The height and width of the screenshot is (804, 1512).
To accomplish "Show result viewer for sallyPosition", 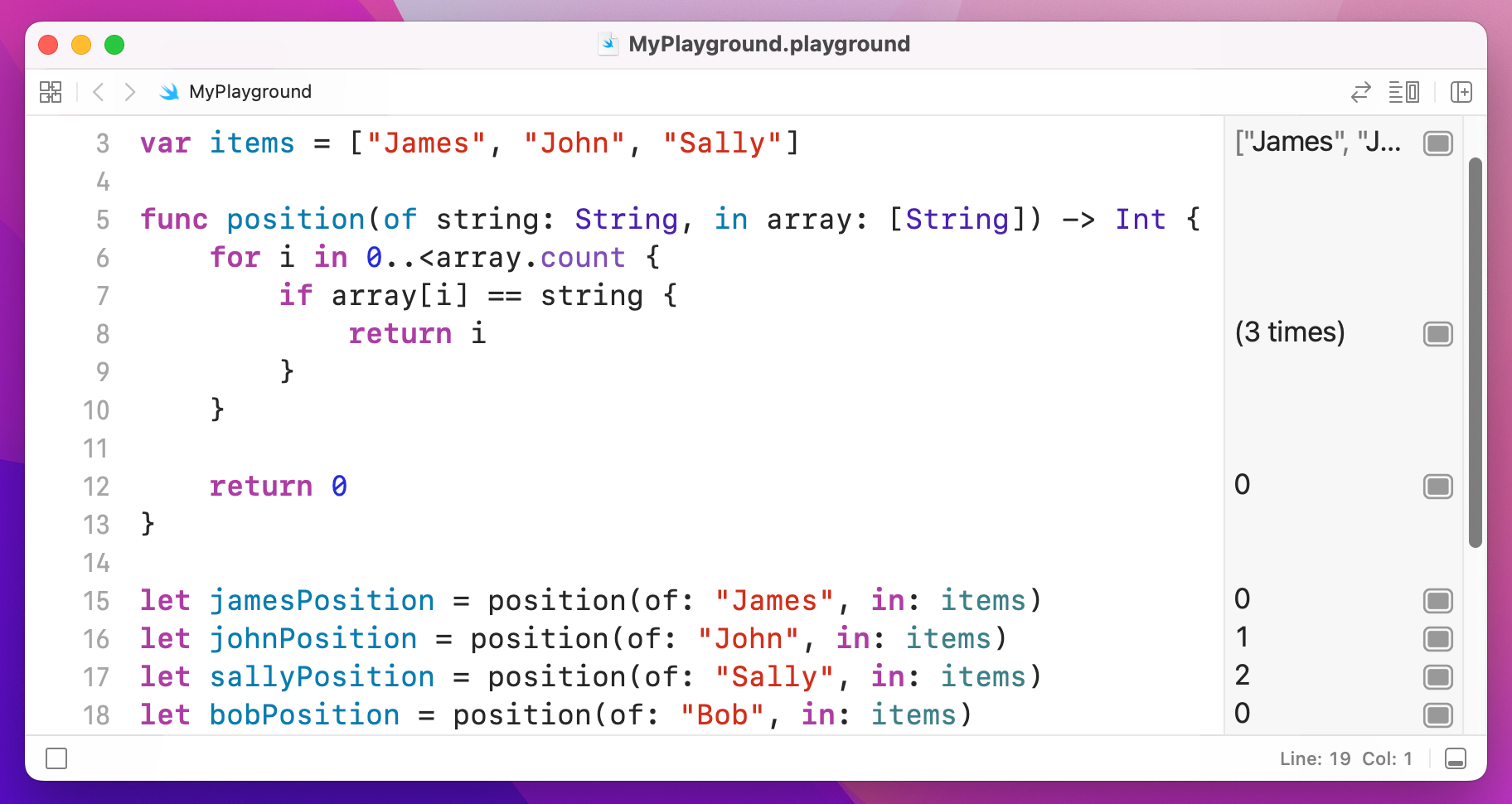I will click(1437, 677).
